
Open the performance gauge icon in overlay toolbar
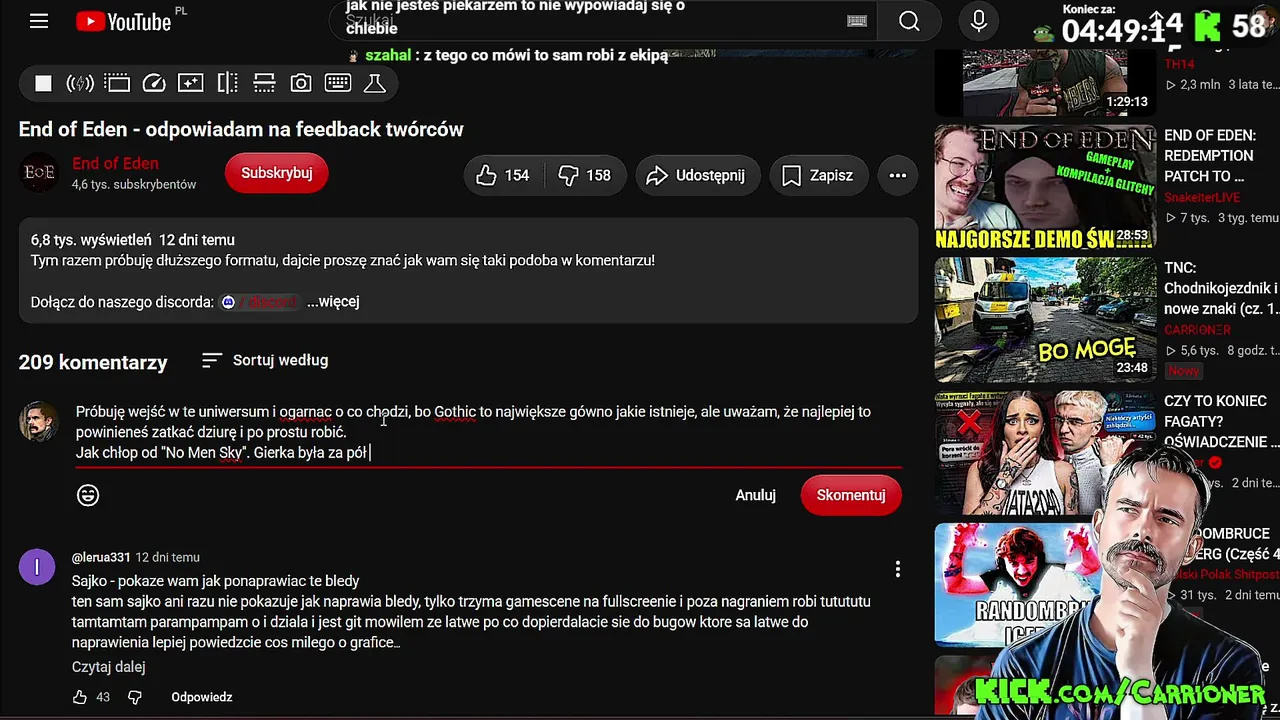[x=154, y=84]
